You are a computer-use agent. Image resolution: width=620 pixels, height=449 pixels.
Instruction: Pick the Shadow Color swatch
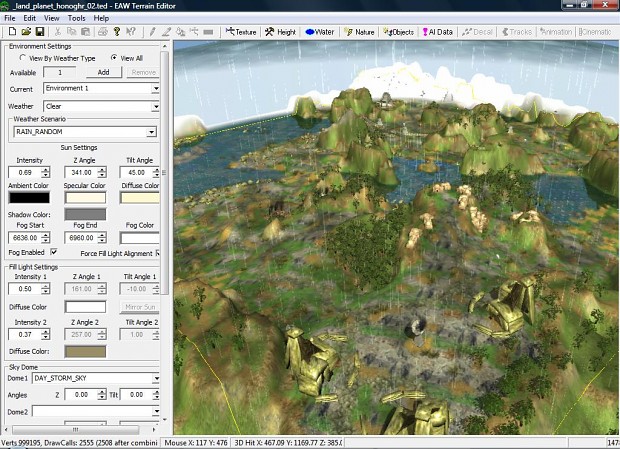click(85, 215)
